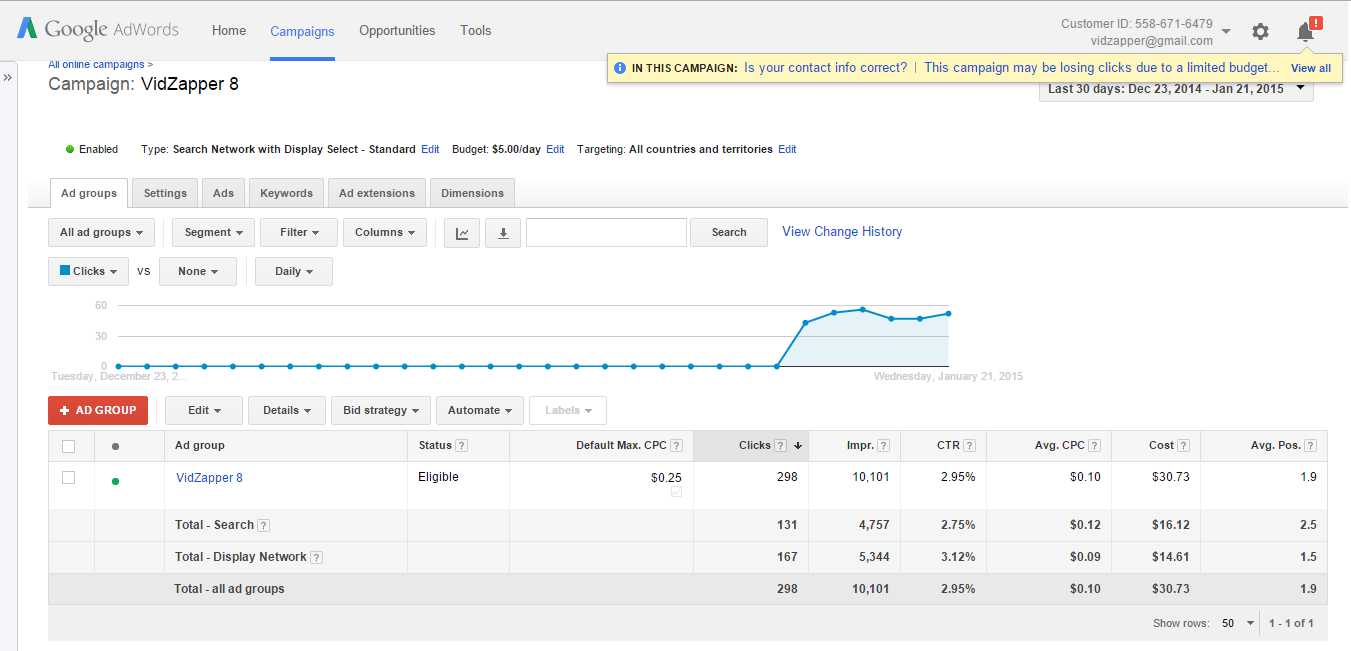Image resolution: width=1351 pixels, height=651 pixels.
Task: Click the green status dot for VidZapper 8
Action: (x=115, y=481)
